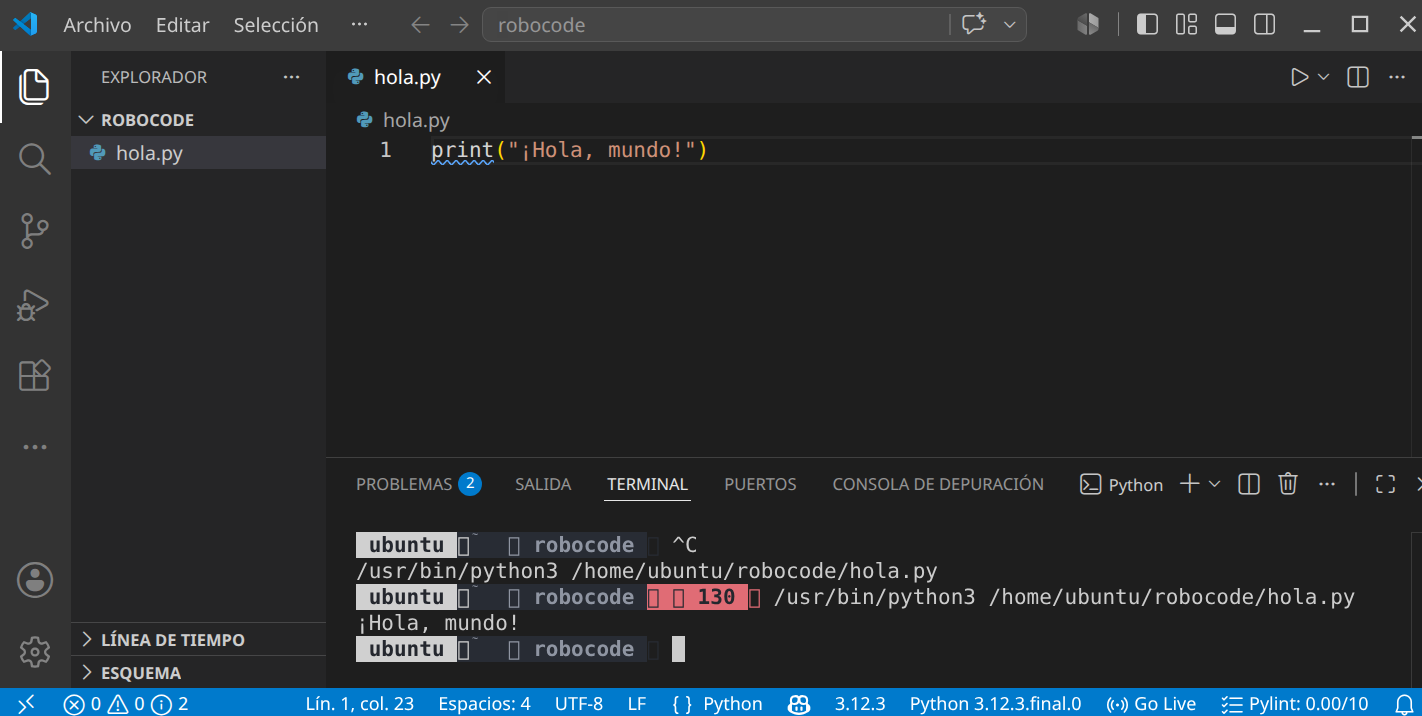Maximize the terminal panel size

pyautogui.click(x=1385, y=484)
